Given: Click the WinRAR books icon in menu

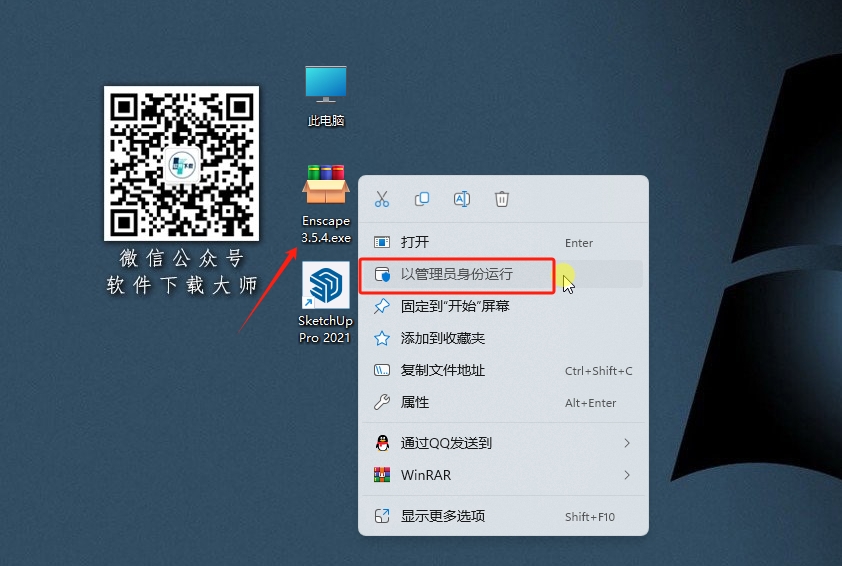Looking at the screenshot, I should (x=382, y=475).
